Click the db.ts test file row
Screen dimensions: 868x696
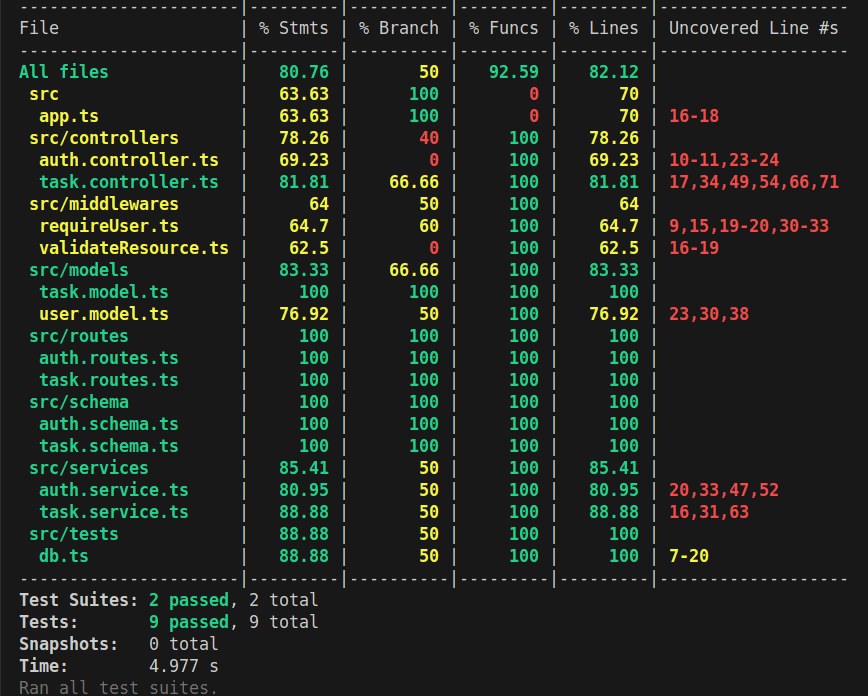(63, 555)
